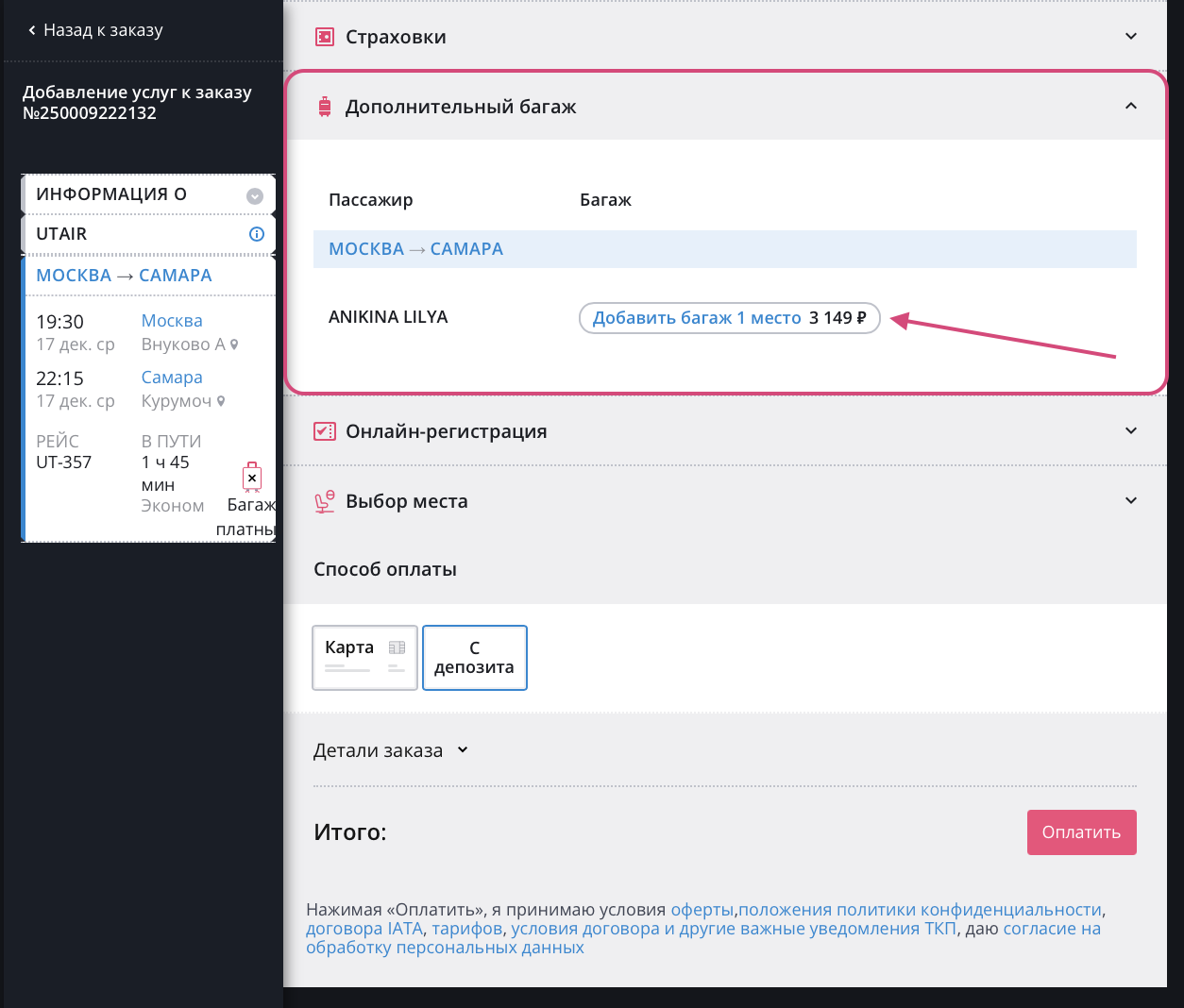Expand the Выбор места section
This screenshot has height=1008, width=1184.
[1131, 501]
